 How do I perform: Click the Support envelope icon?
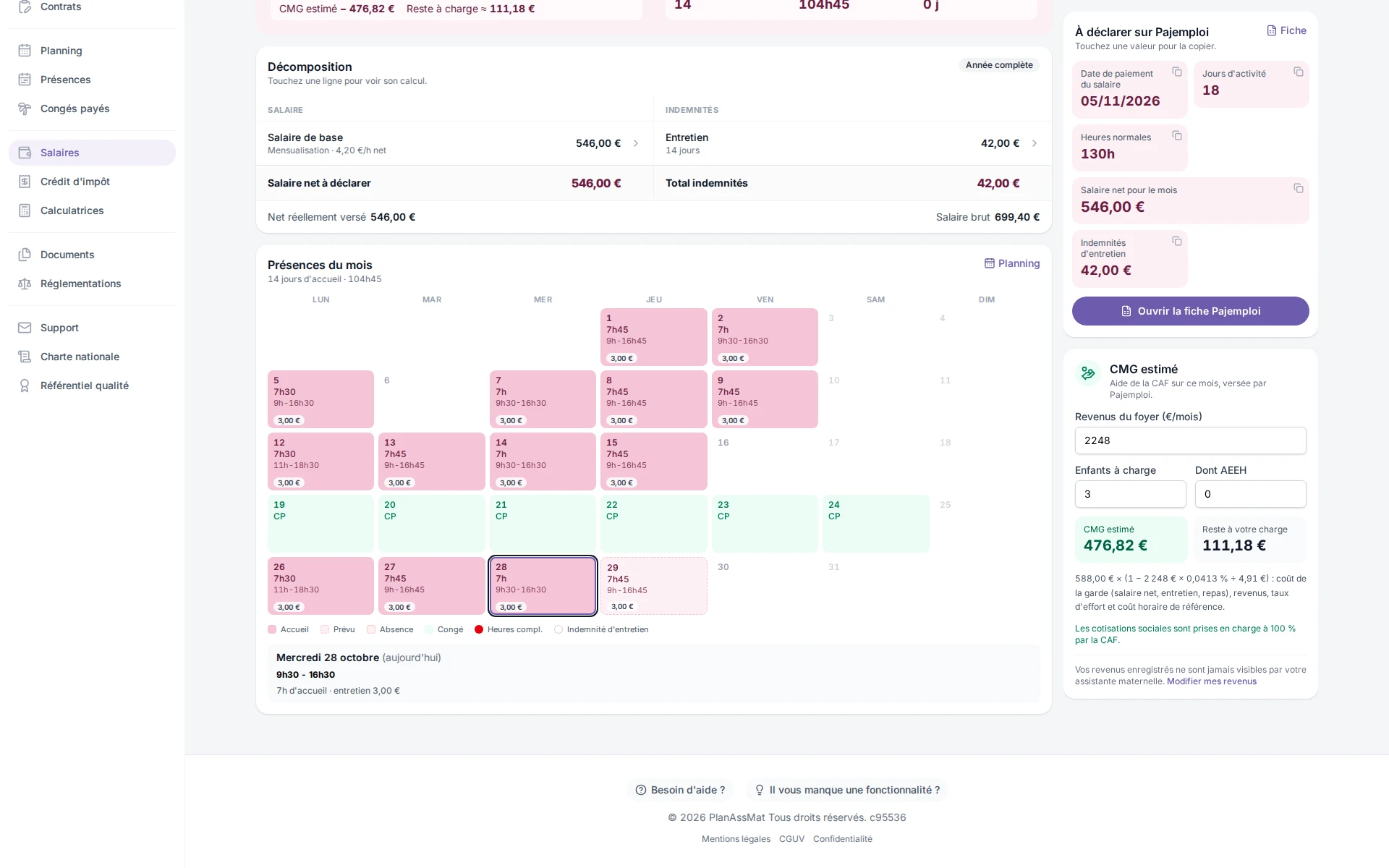(25, 328)
